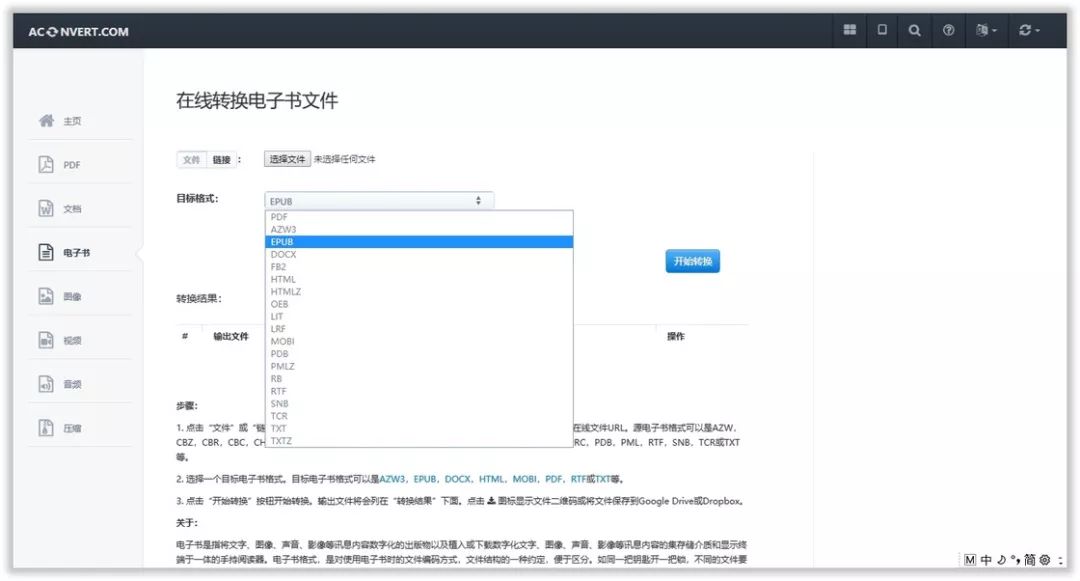Viewport: 1080px width, 581px height.
Task: Open the 文档 sidebar menu label
Action: pos(72,209)
